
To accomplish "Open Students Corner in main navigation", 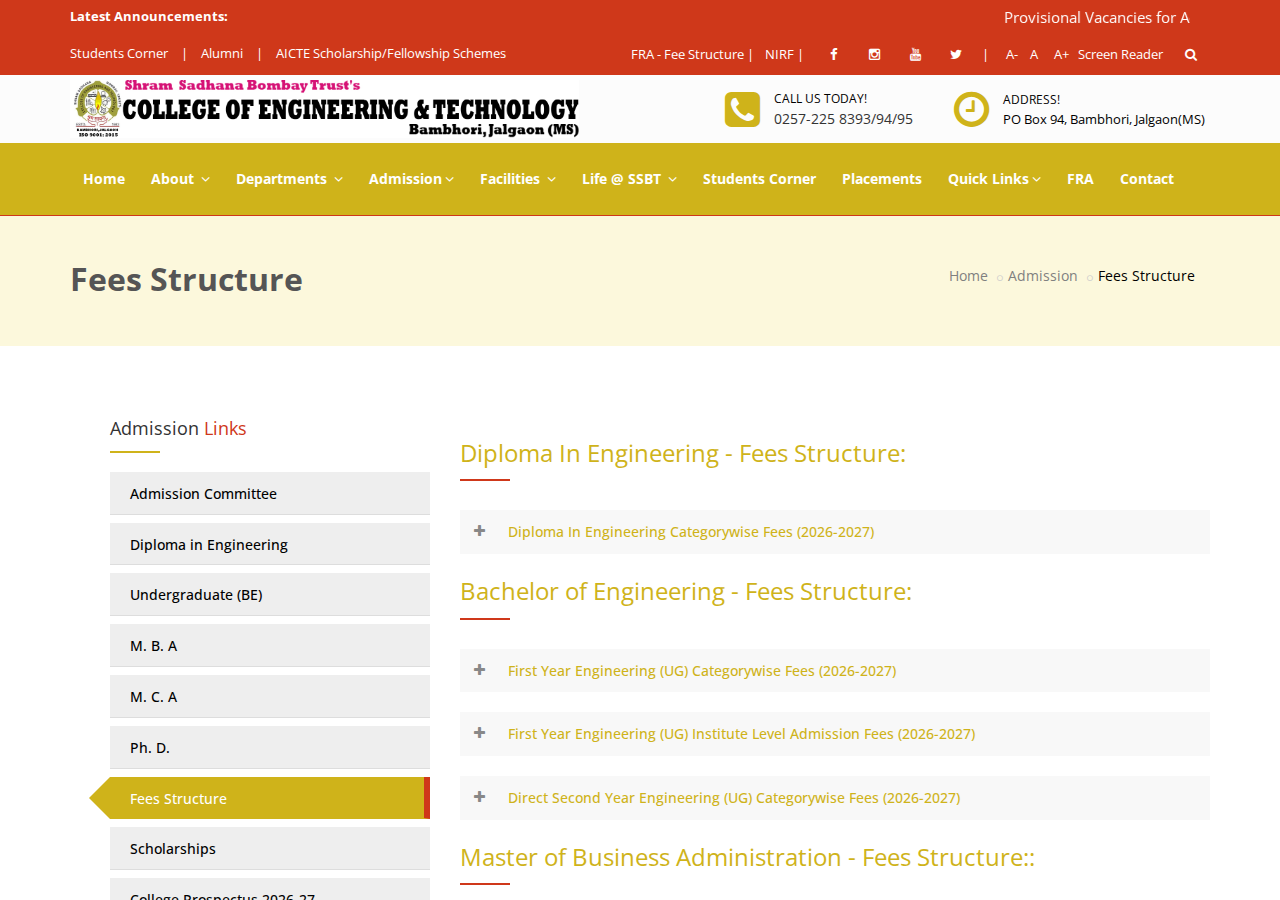I will 759,179.
